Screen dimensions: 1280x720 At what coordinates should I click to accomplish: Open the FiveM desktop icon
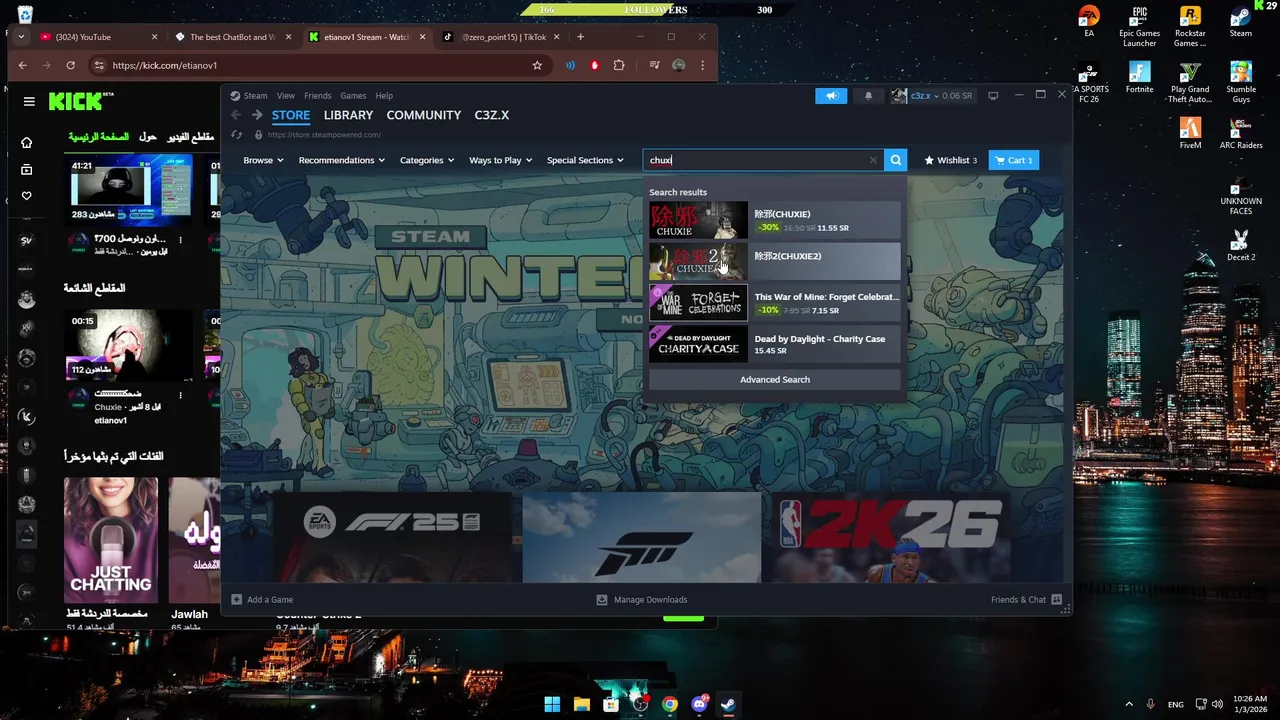coord(1190,132)
